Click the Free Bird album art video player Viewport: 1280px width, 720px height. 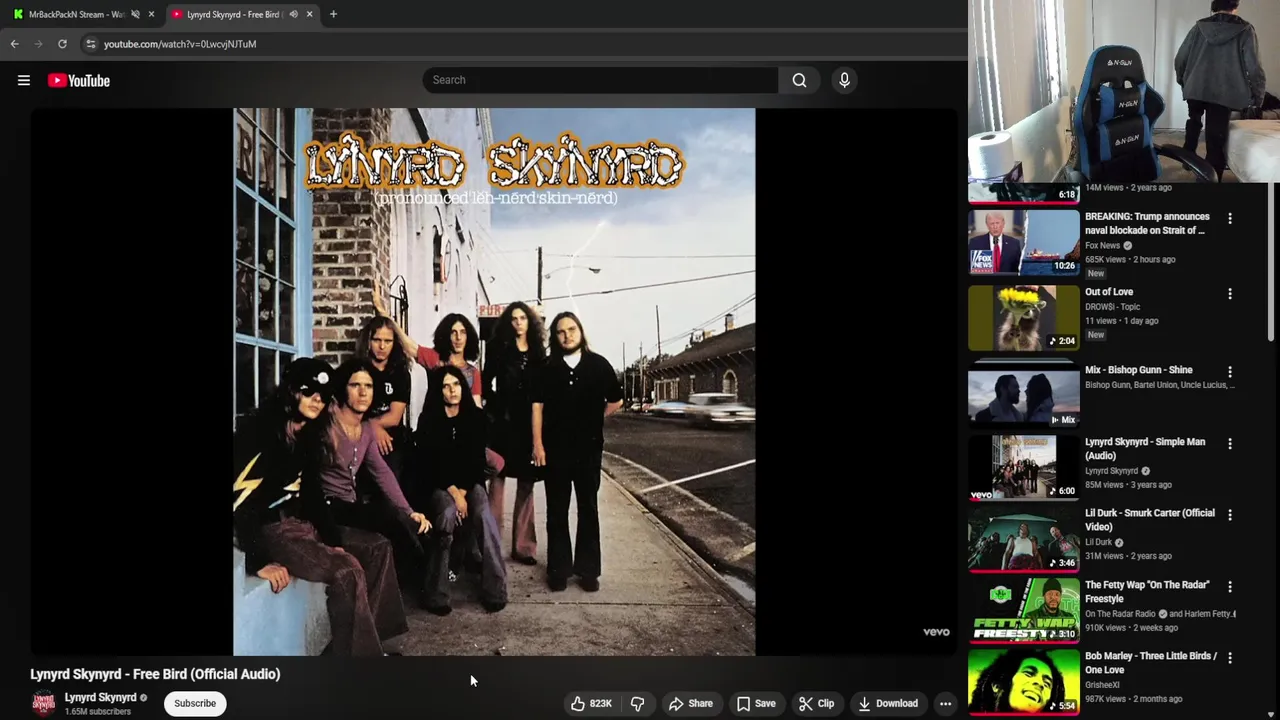[494, 382]
